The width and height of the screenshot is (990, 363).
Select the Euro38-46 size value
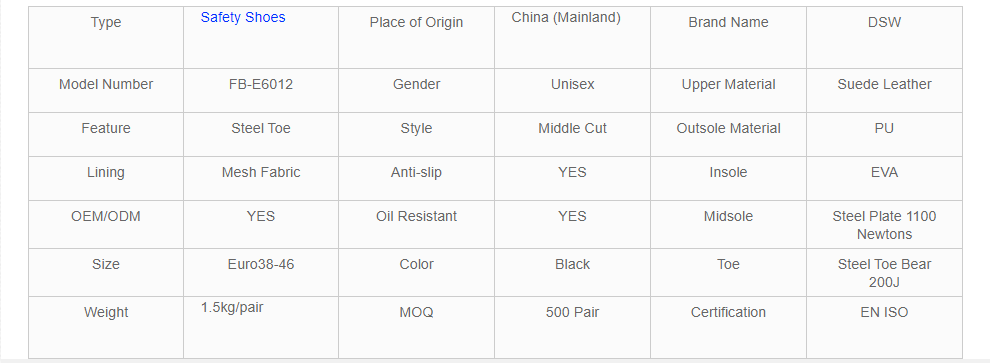point(261,265)
